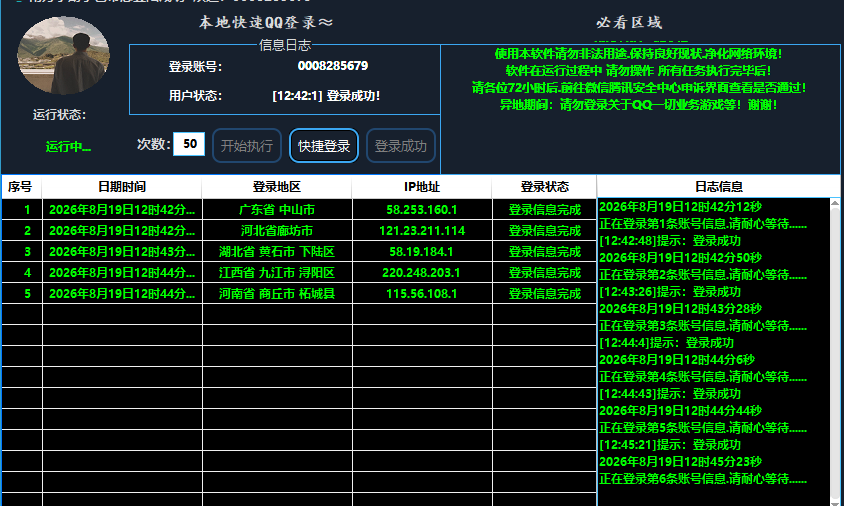Click notice line starting 异地期间
Screen dimensions: 844x506
pyautogui.click(x=638, y=104)
